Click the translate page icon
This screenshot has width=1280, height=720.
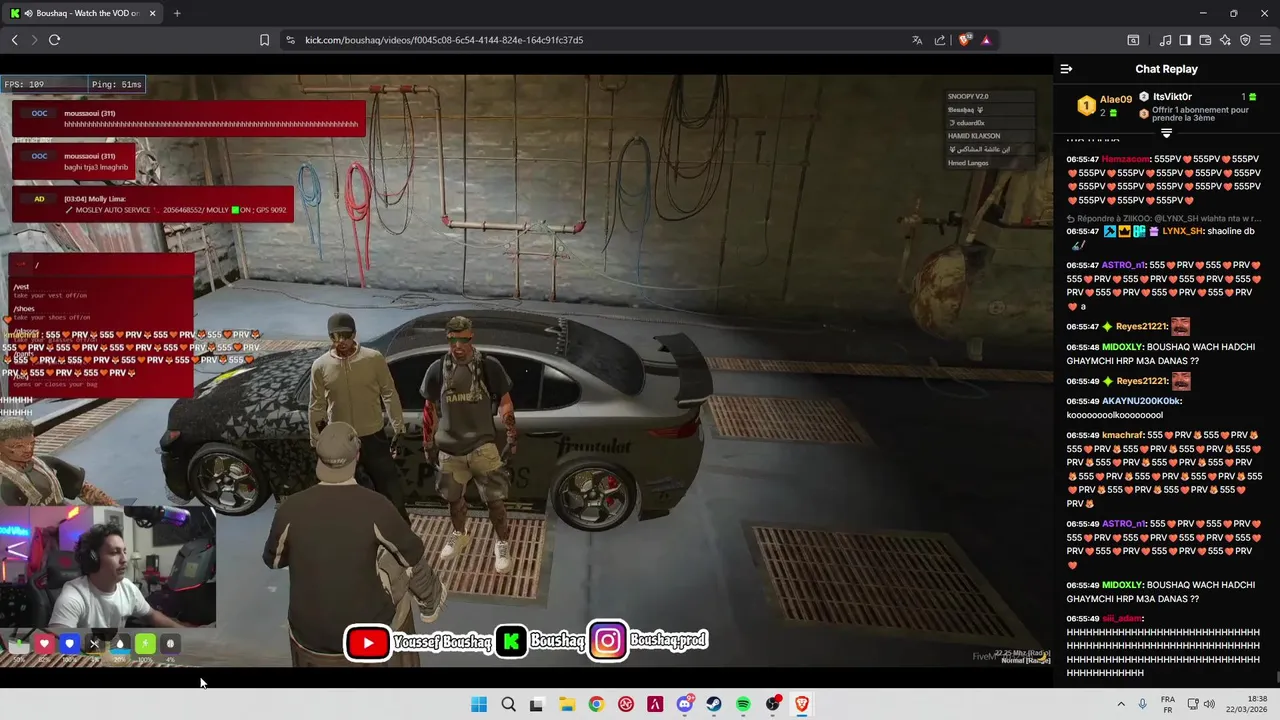[917, 40]
